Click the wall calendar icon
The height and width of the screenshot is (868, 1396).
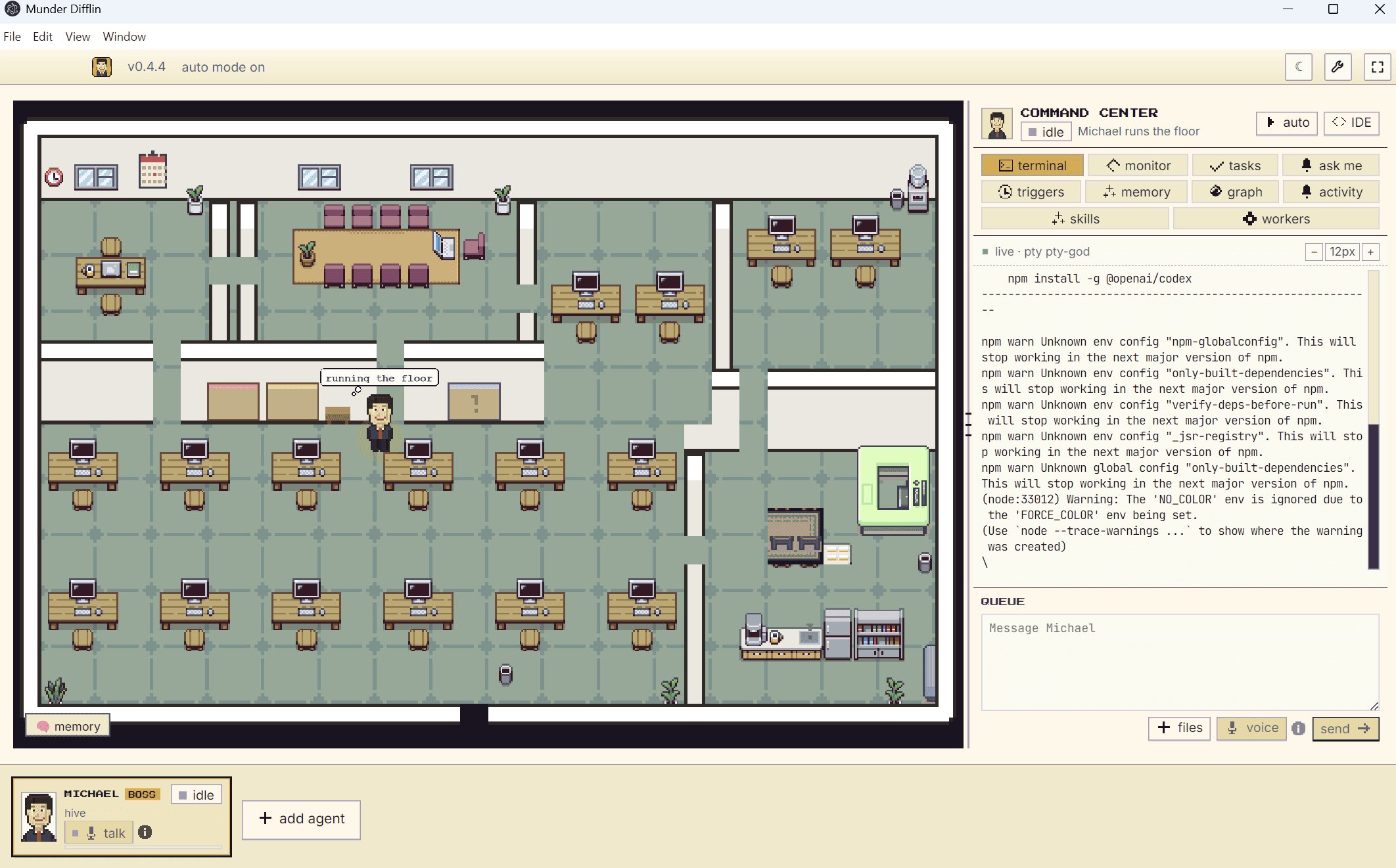152,170
